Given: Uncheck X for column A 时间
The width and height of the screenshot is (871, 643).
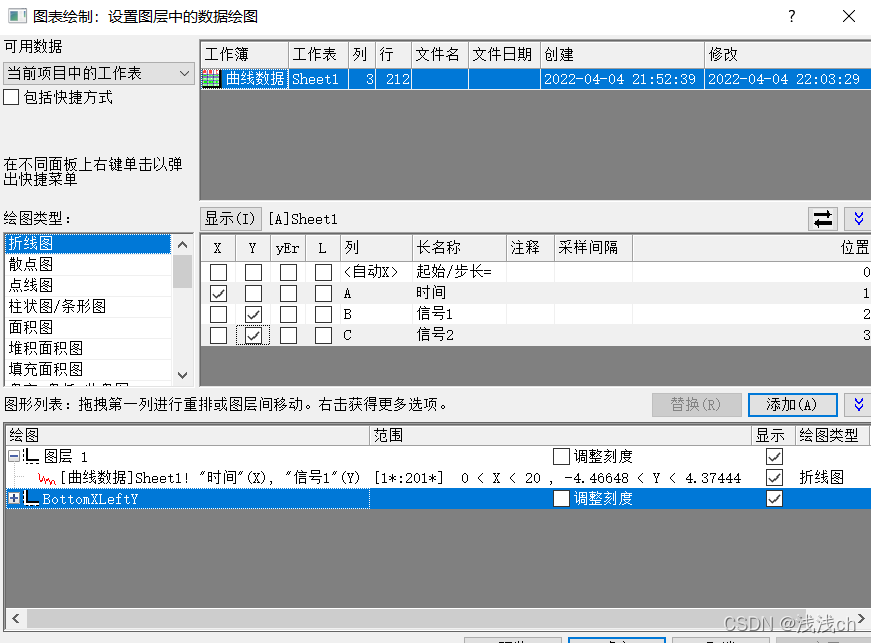Looking at the screenshot, I should (x=218, y=293).
